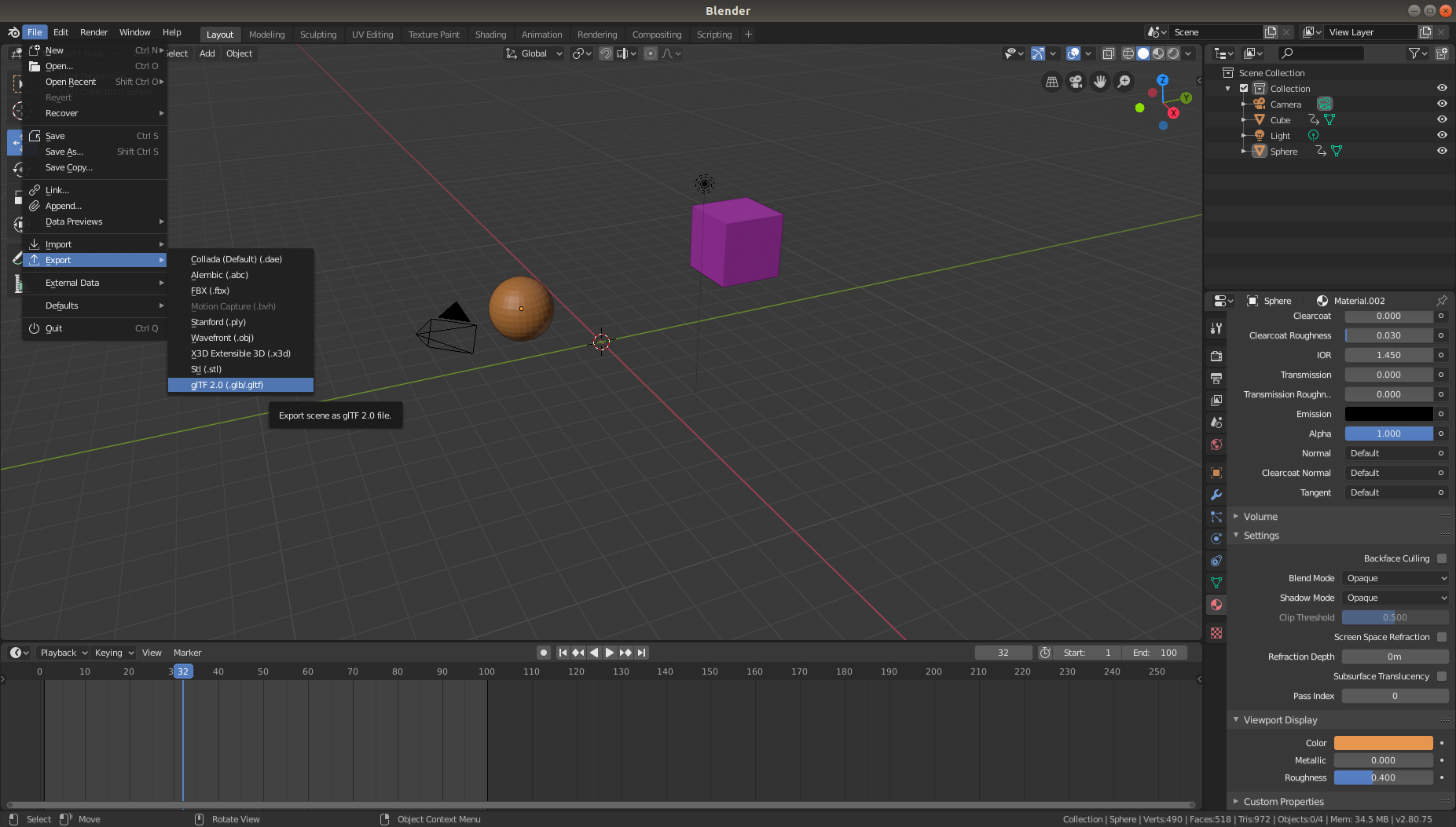The width and height of the screenshot is (1456, 827).
Task: Enable Backface Culling checkbox
Action: (1442, 558)
